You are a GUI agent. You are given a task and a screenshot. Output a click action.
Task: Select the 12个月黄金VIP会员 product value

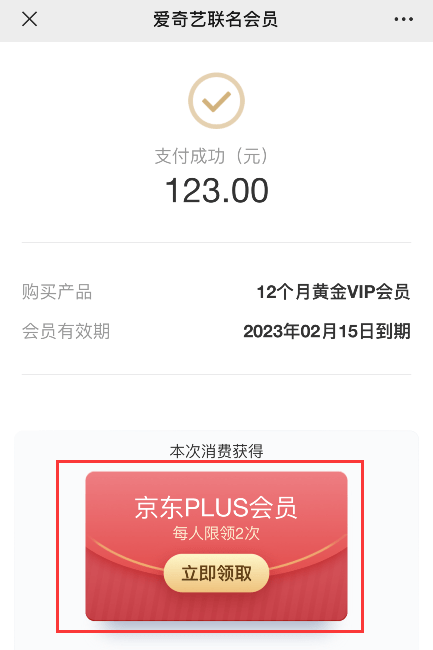pyautogui.click(x=334, y=292)
